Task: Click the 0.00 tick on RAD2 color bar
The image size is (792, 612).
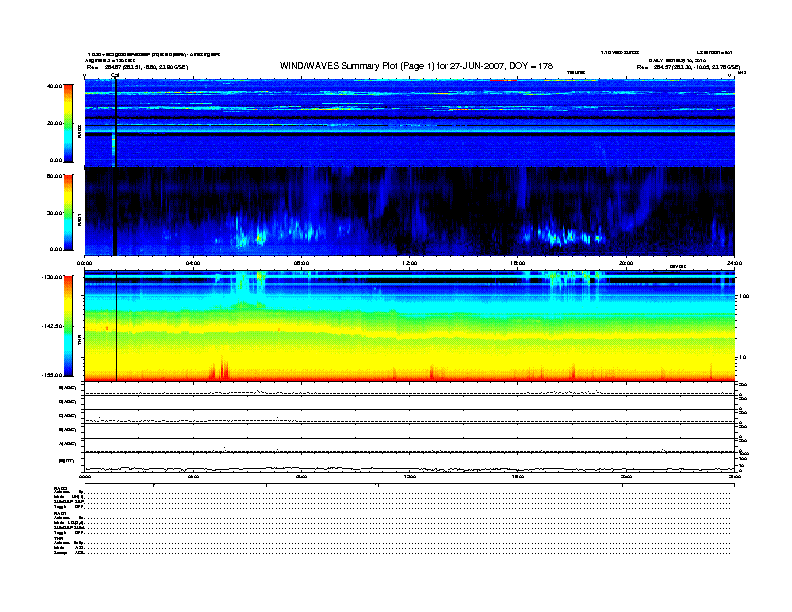Action: click(56, 160)
